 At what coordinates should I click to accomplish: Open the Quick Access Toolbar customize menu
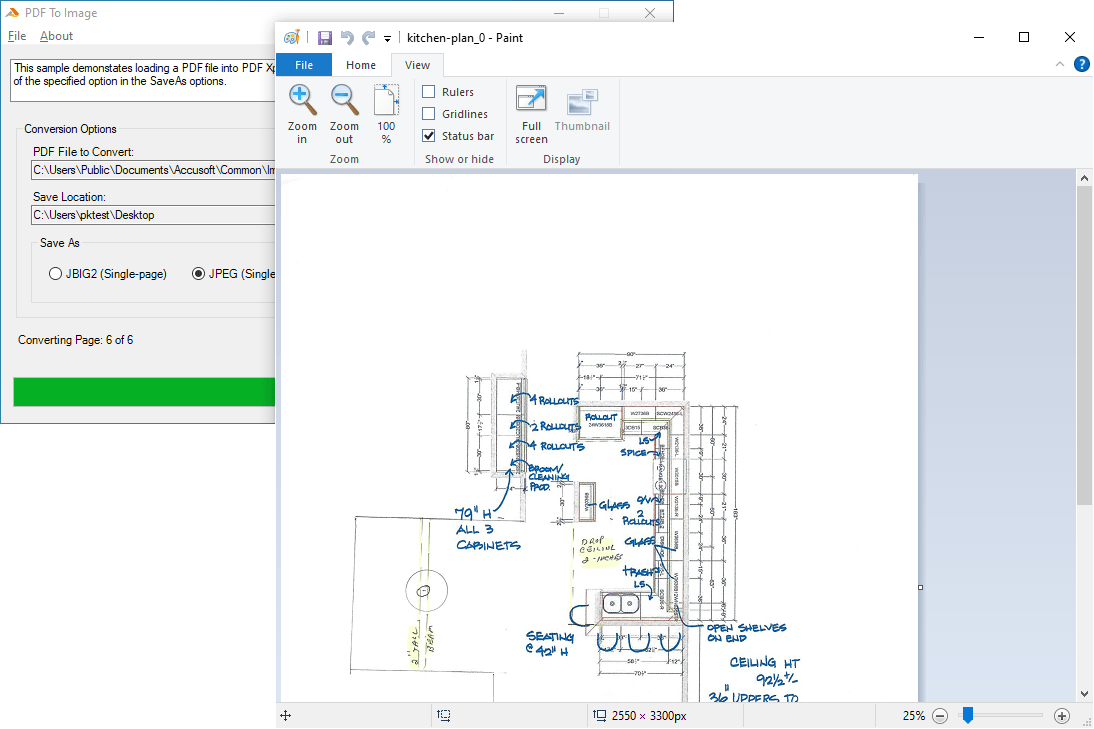(x=387, y=37)
